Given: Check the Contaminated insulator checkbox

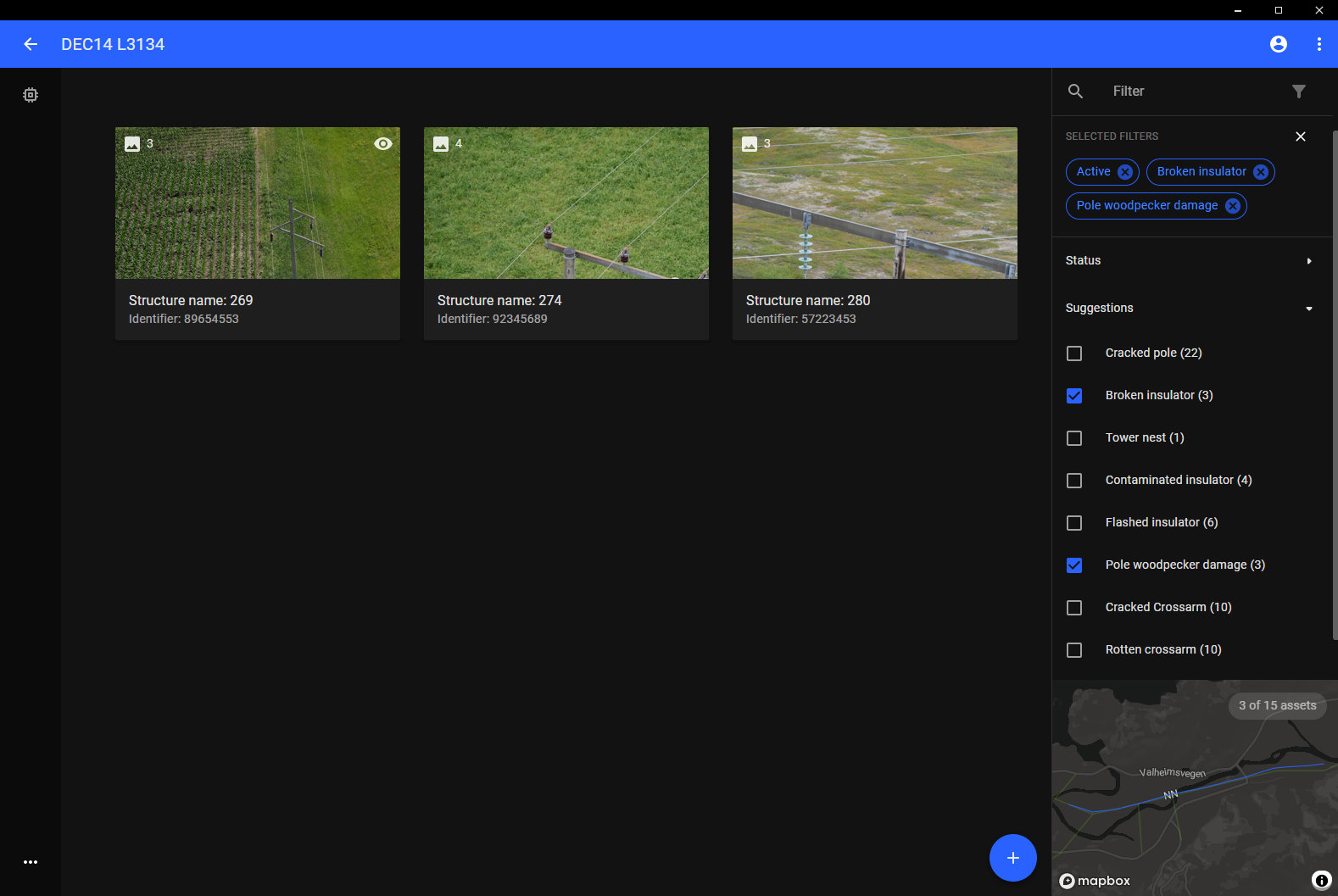Looking at the screenshot, I should pyautogui.click(x=1074, y=481).
